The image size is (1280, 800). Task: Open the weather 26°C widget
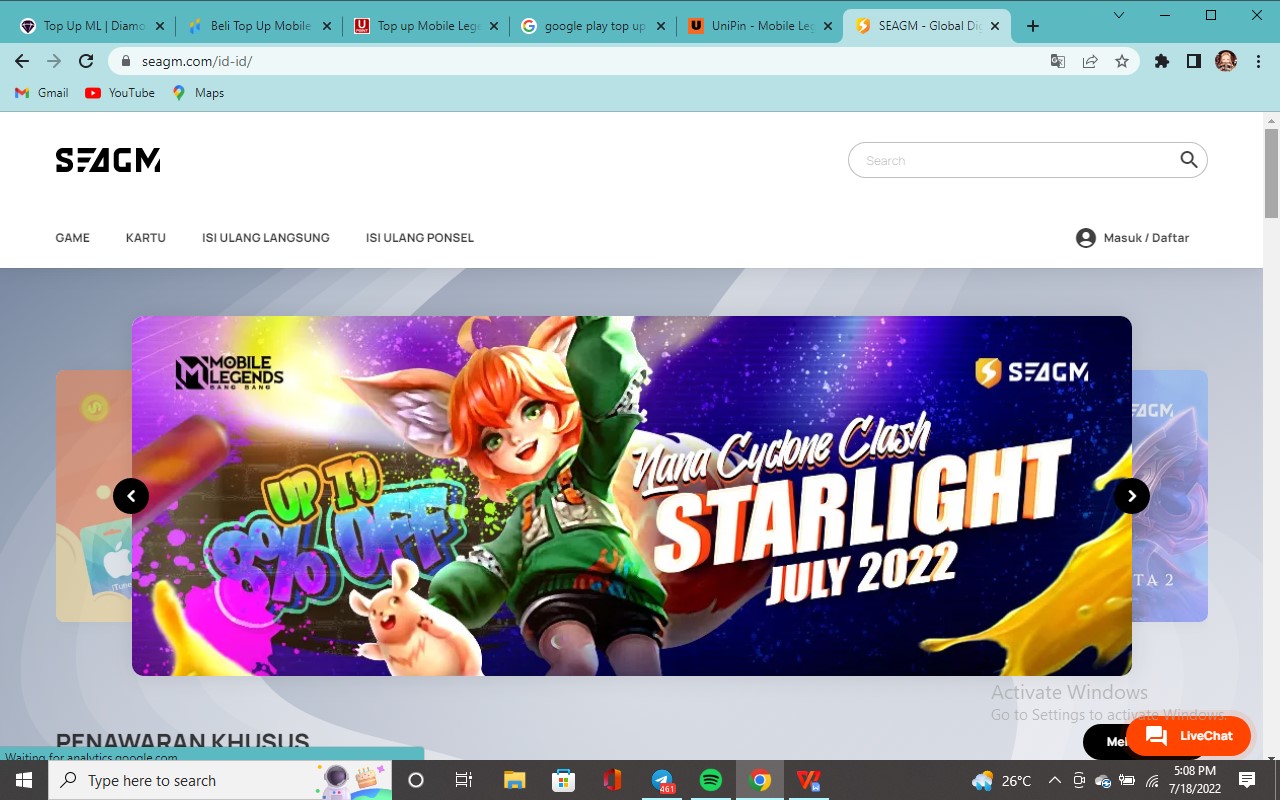point(1001,780)
